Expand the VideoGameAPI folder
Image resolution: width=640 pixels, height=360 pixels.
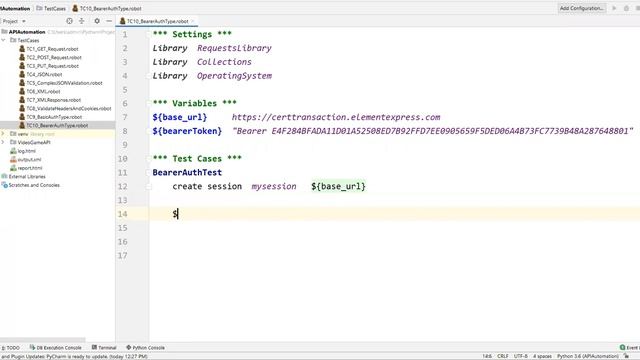click(x=3, y=142)
